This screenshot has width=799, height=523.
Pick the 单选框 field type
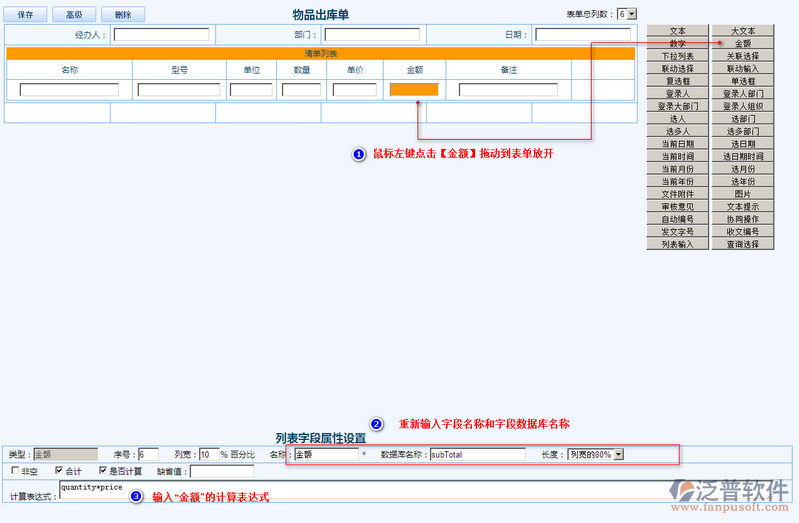point(743,82)
